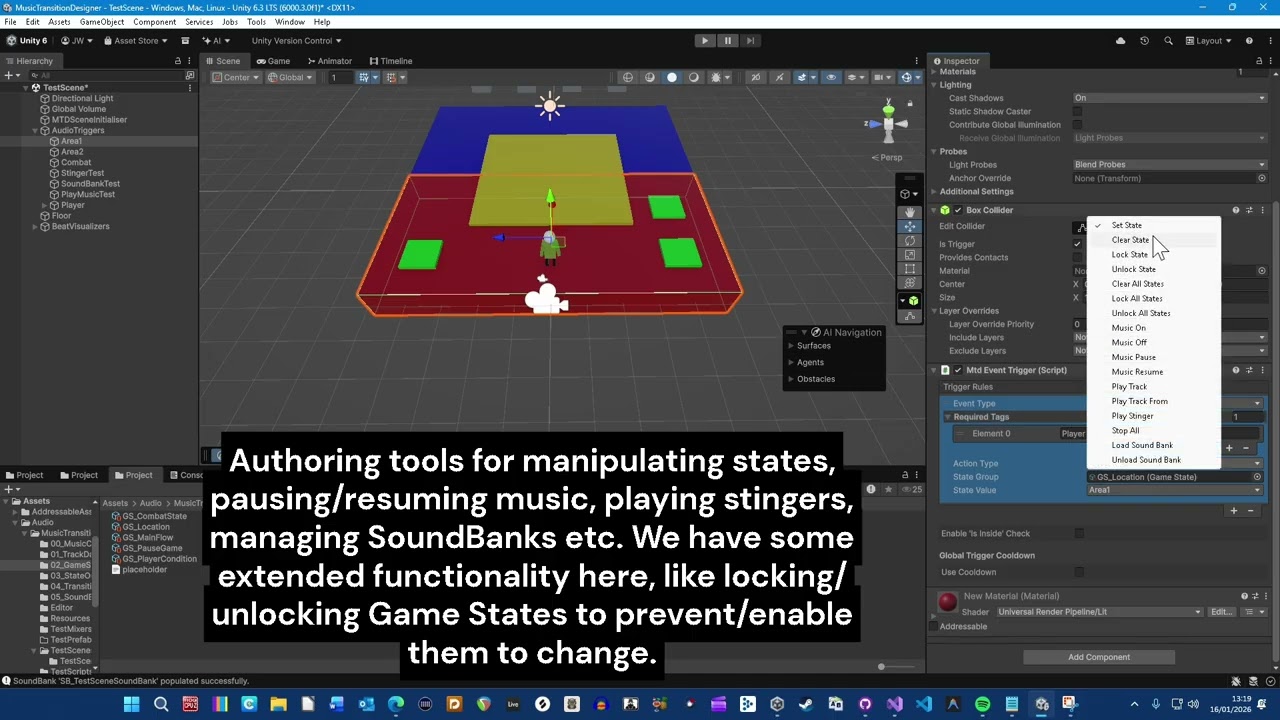This screenshot has width=1280, height=720.
Task: Open the GameObject menu
Action: tap(102, 22)
